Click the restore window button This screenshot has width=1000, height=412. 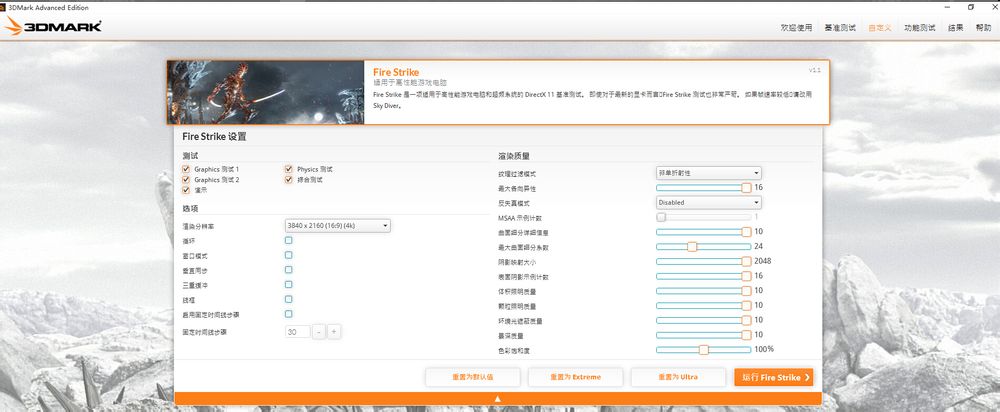[971, 7]
